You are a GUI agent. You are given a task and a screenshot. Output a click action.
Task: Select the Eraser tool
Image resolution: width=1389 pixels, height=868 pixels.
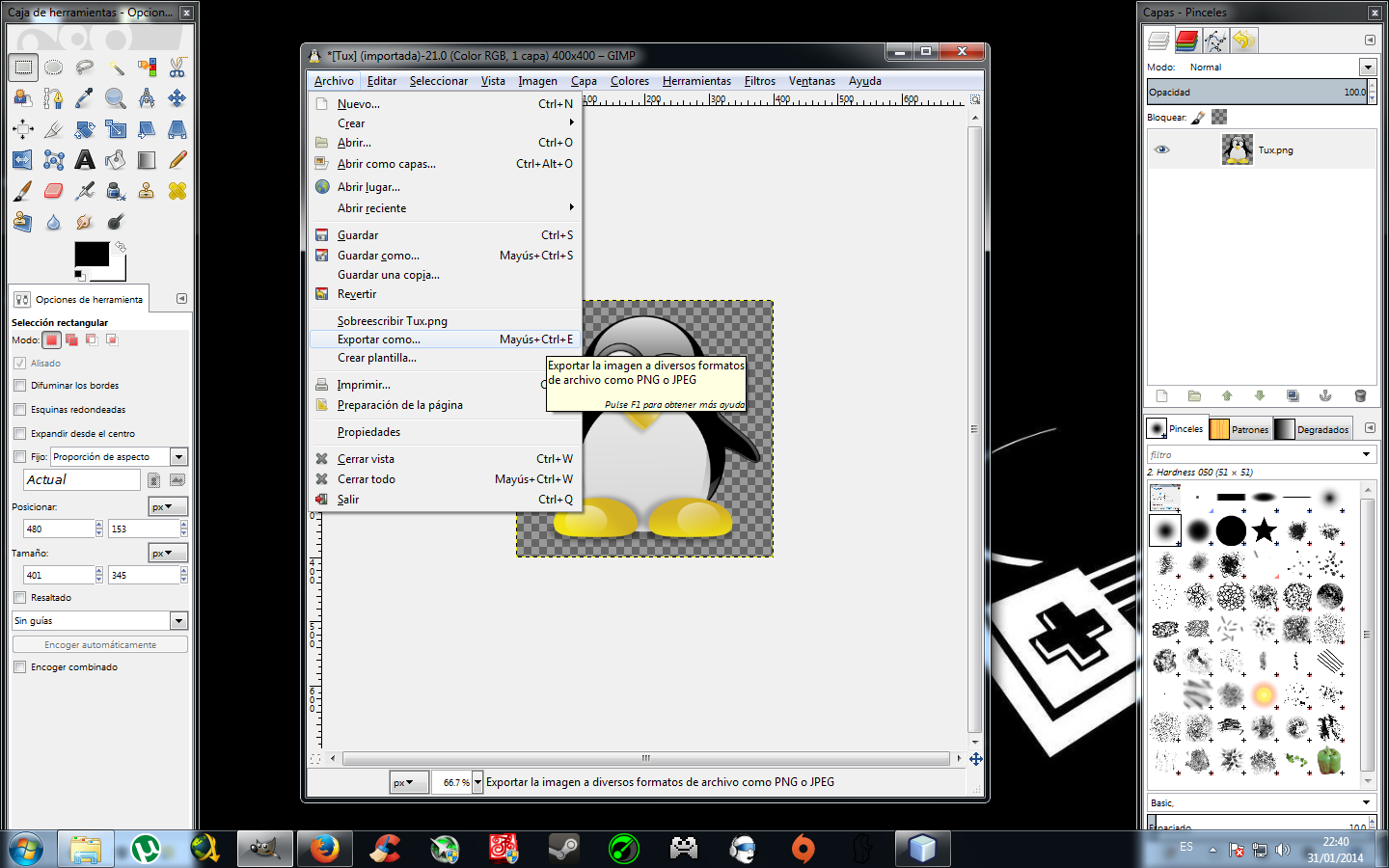point(52,189)
